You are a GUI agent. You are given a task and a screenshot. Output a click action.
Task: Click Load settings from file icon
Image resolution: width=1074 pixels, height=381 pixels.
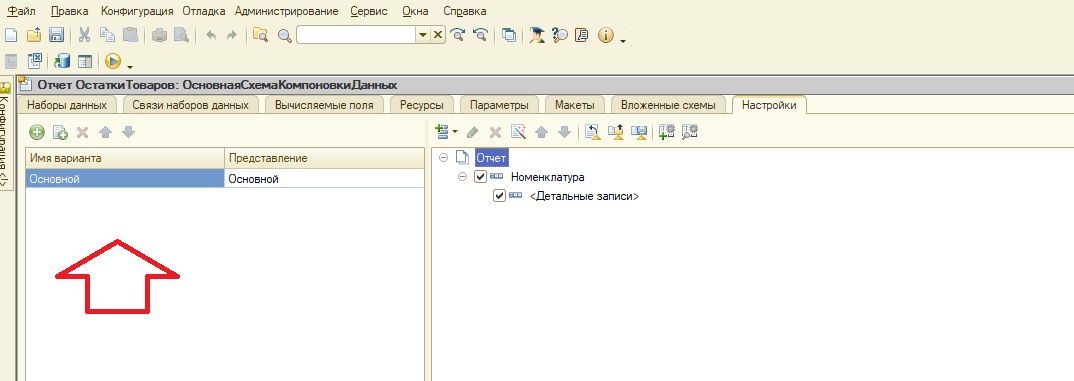pyautogui.click(x=616, y=132)
